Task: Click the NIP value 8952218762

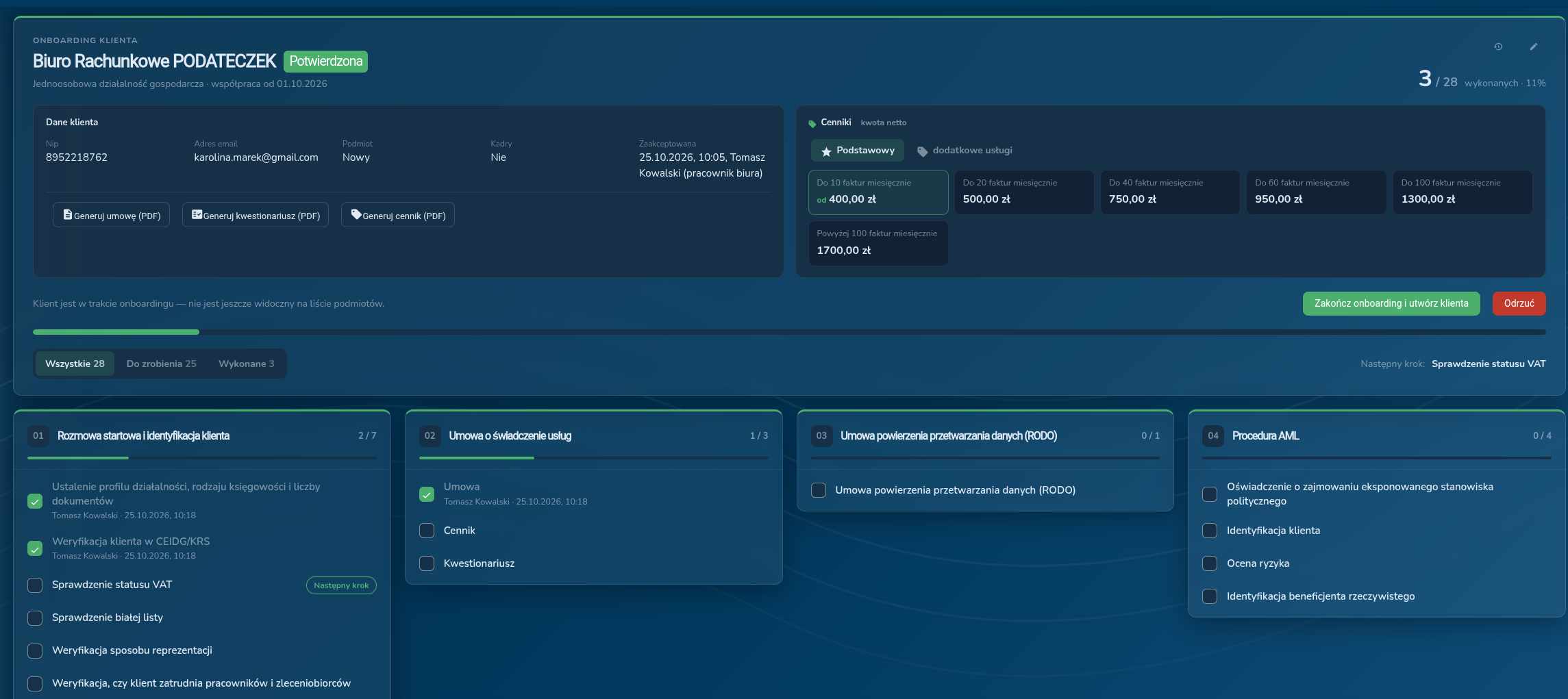Action: 77,157
